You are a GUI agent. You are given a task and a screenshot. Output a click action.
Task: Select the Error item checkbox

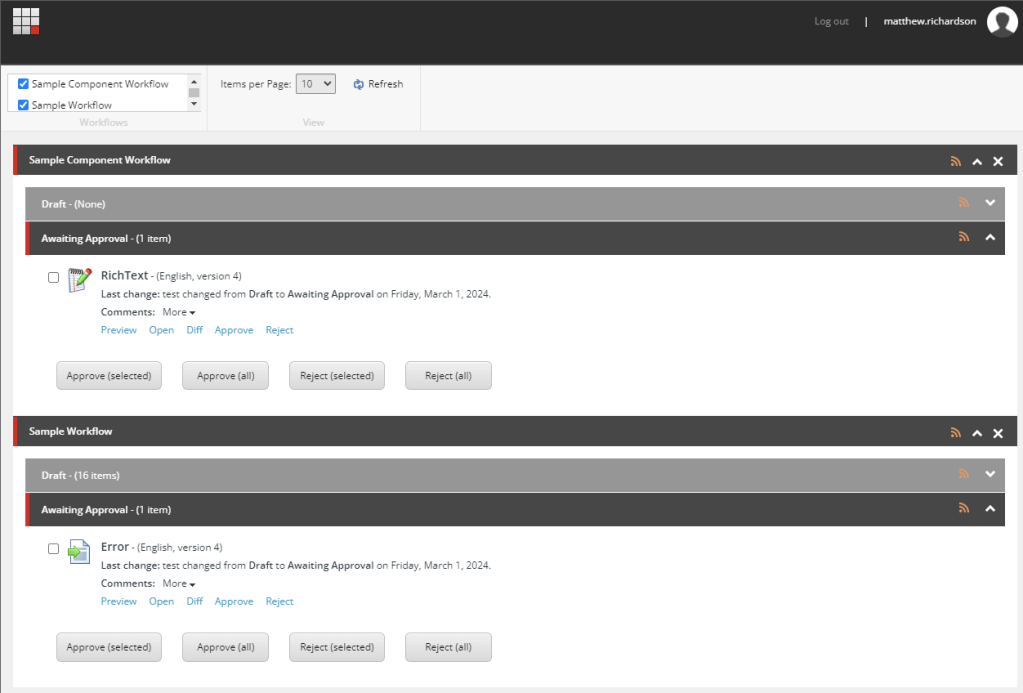click(54, 549)
